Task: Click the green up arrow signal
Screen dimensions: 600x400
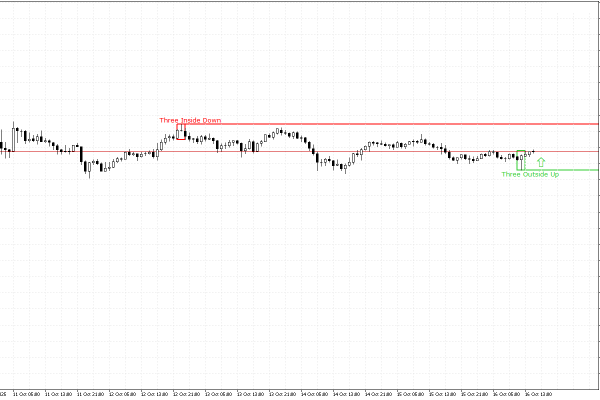Action: [541, 161]
